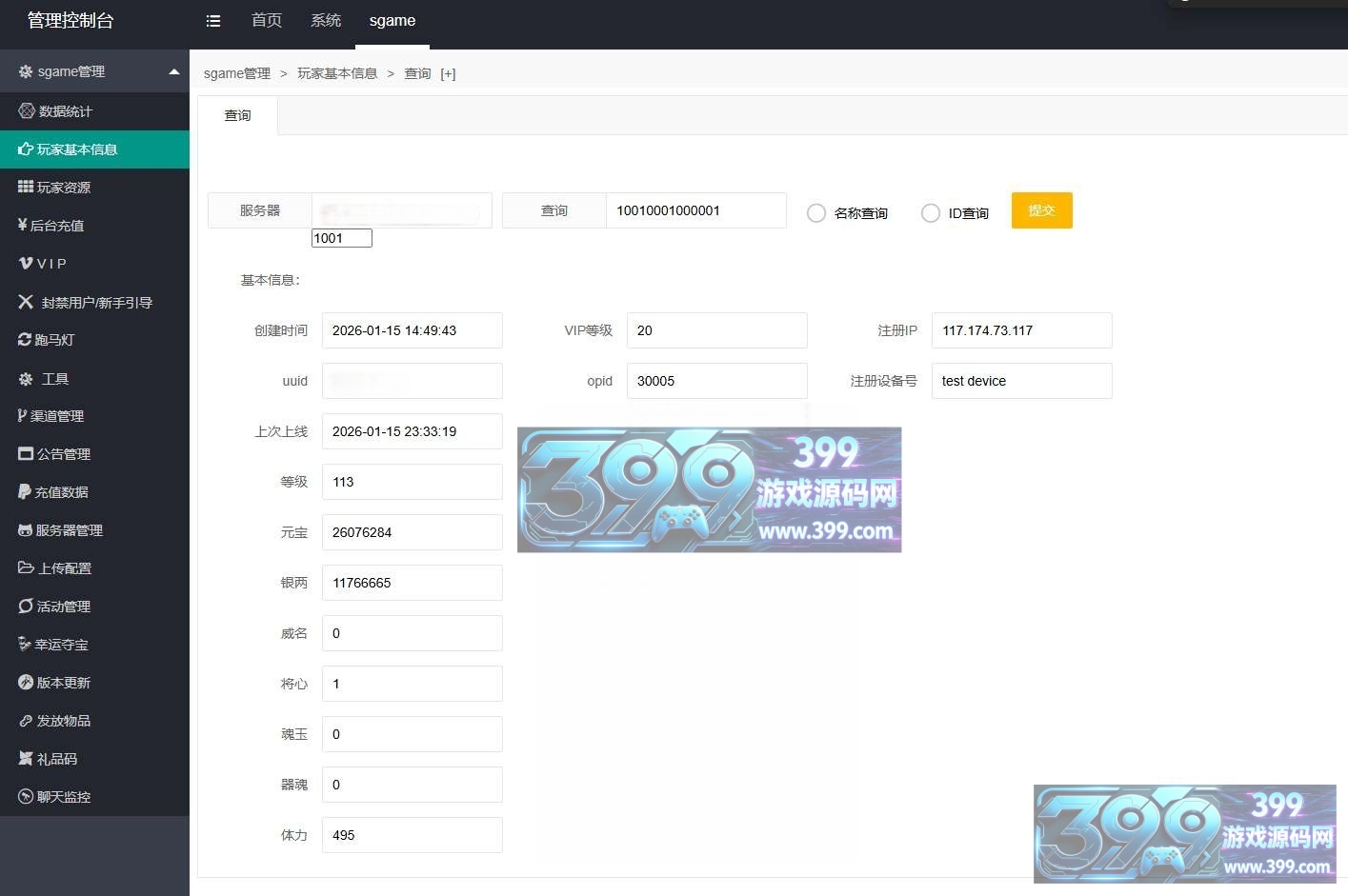
Task: Open the 系统 top navigation item
Action: click(x=326, y=20)
